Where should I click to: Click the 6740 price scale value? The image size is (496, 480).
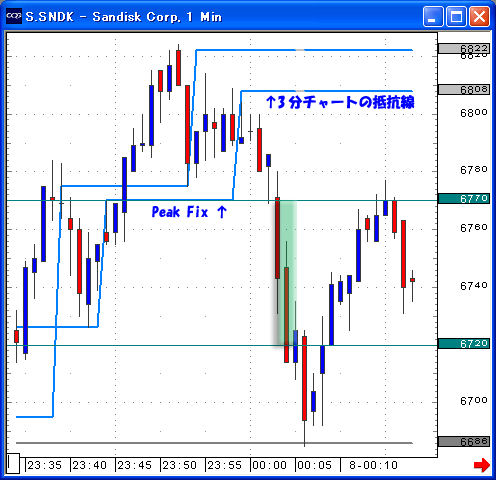click(x=474, y=286)
